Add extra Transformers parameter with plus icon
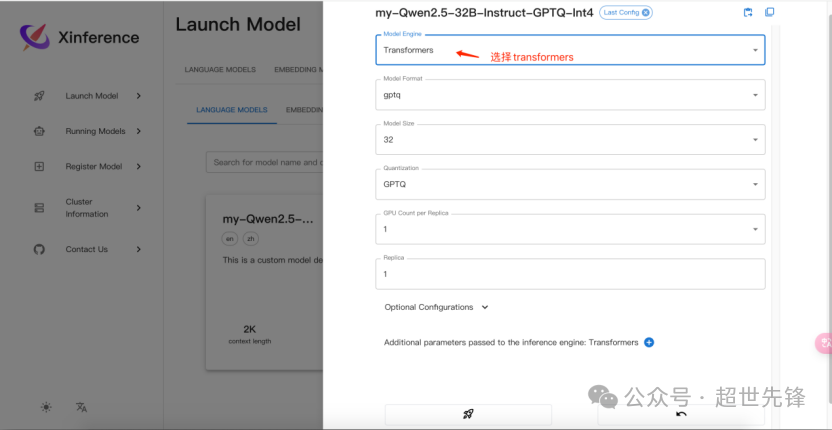The height and width of the screenshot is (430, 832). (x=648, y=342)
